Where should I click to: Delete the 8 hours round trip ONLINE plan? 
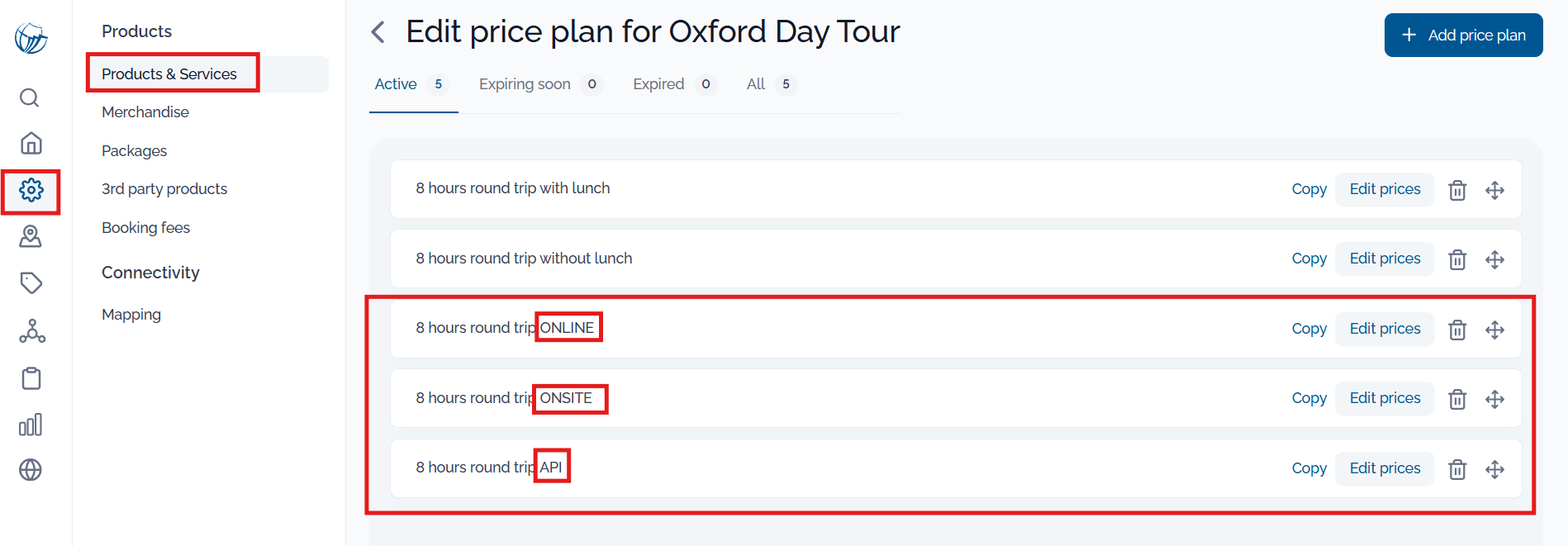click(1457, 330)
